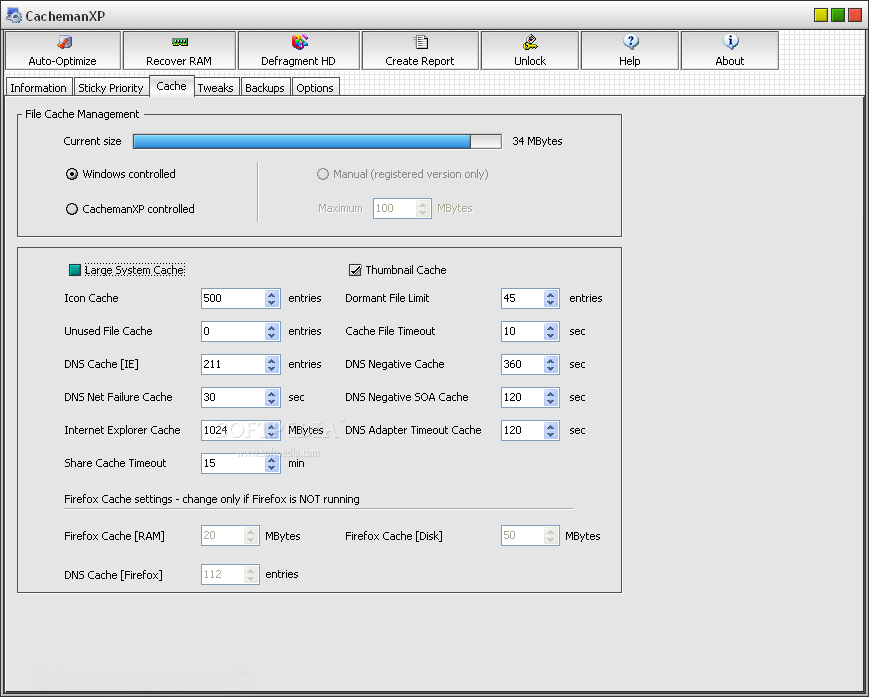
Task: Increase Internet Explorer Cache MBytes value
Action: coord(272,426)
